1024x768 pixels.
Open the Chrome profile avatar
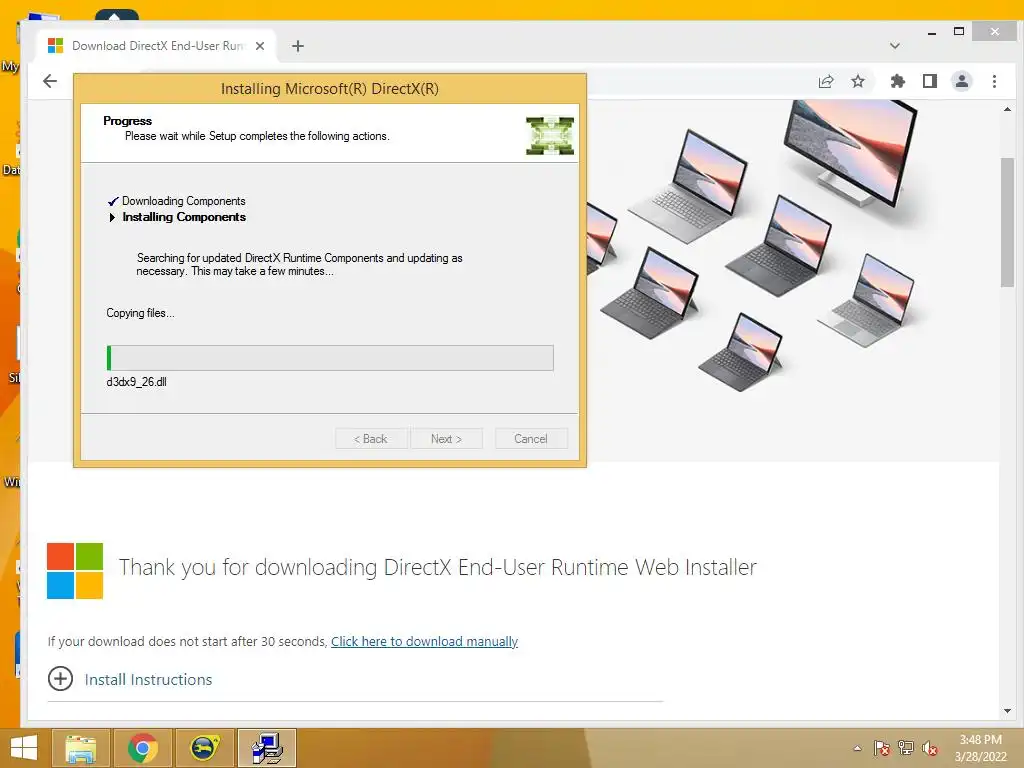point(961,81)
